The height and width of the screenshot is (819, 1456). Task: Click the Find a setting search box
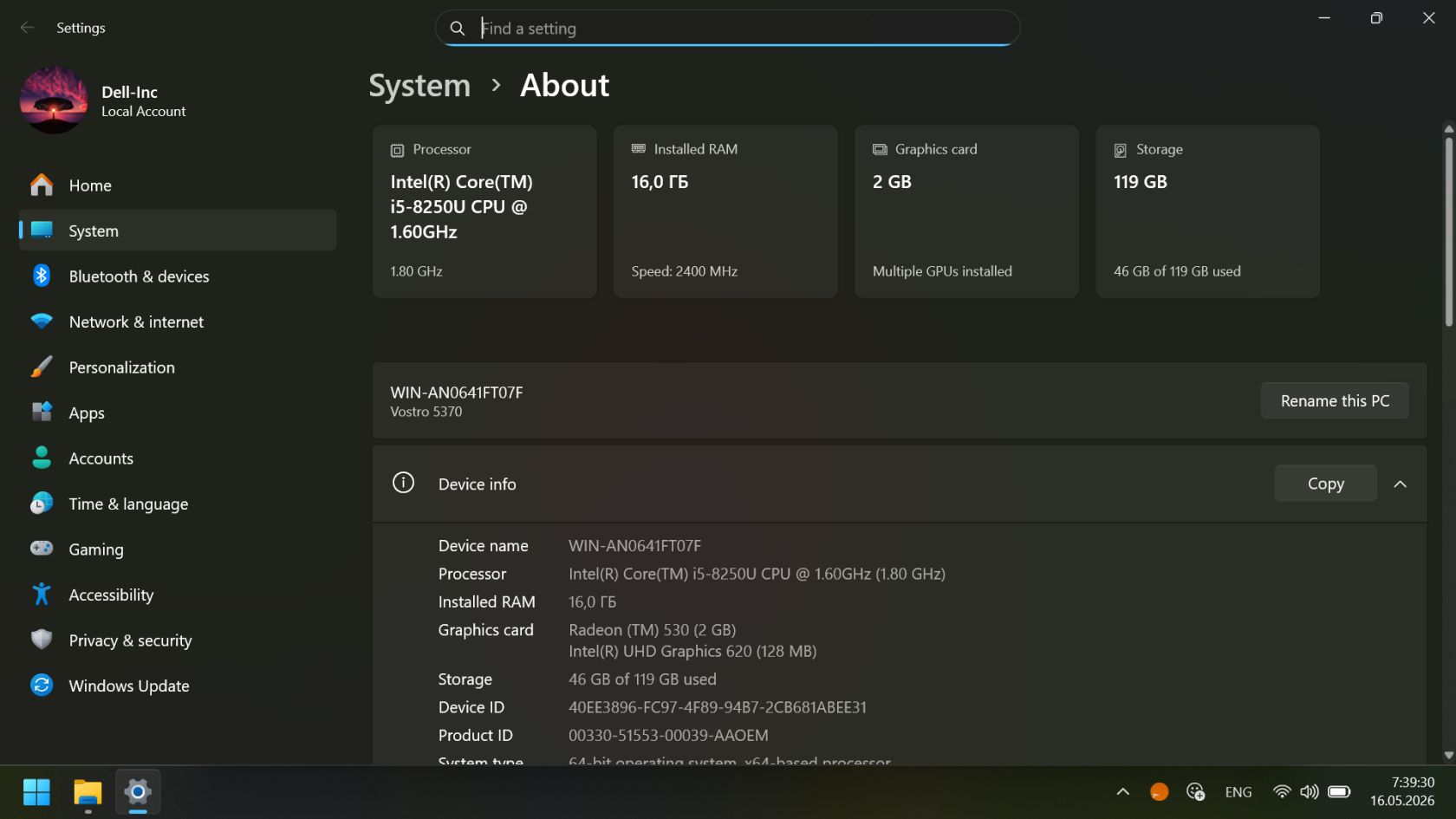click(727, 29)
